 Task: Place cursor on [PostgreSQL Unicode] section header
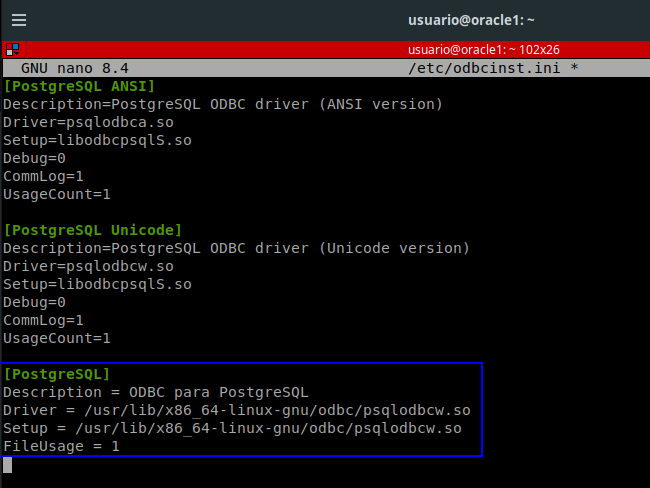click(93, 230)
